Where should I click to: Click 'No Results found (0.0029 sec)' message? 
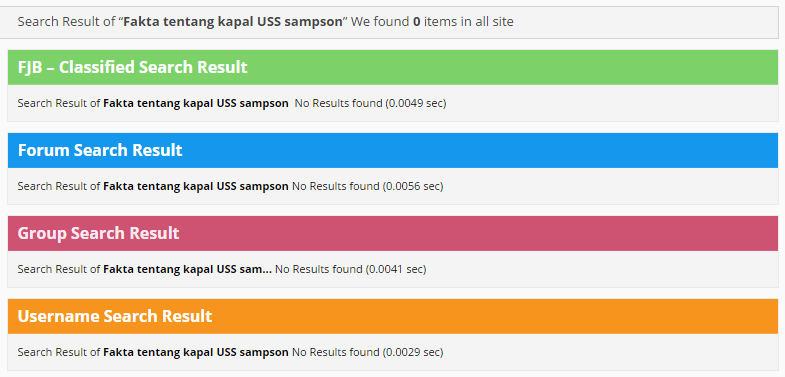click(367, 352)
